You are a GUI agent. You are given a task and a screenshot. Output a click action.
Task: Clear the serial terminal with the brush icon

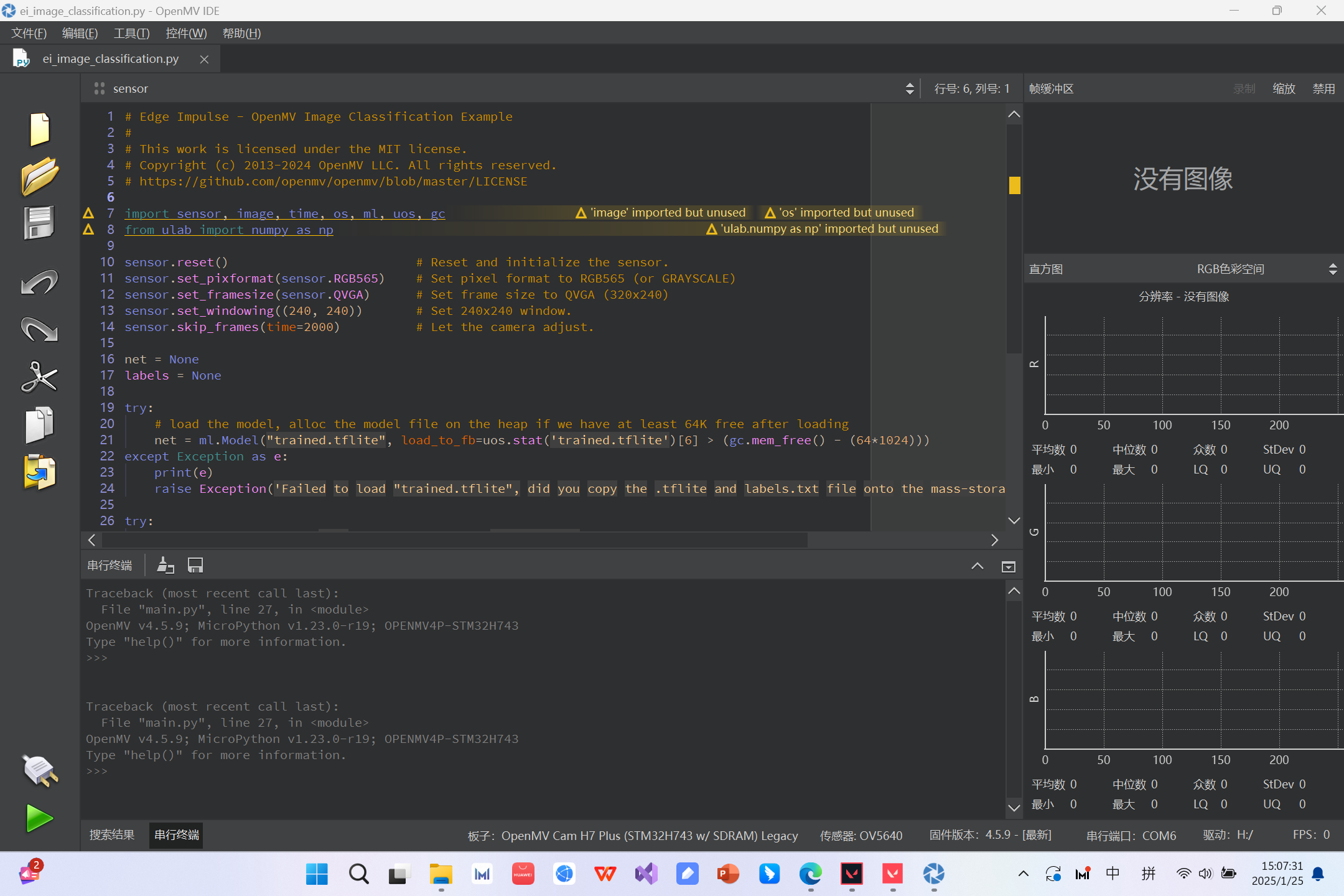coord(165,565)
